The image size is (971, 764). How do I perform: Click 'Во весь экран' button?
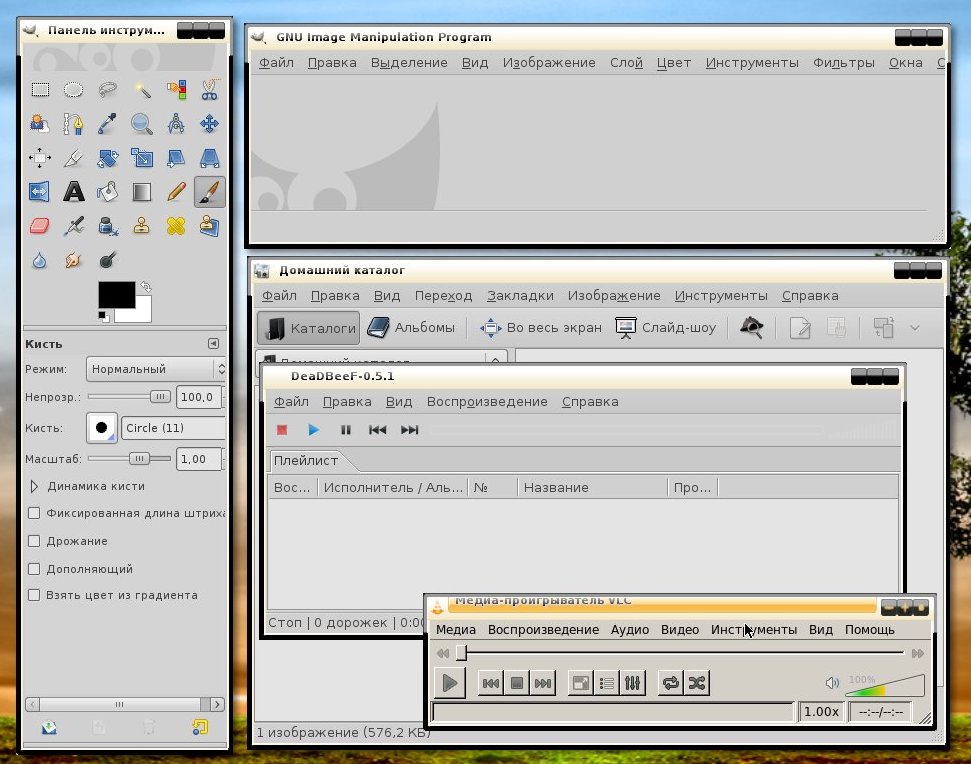click(541, 328)
